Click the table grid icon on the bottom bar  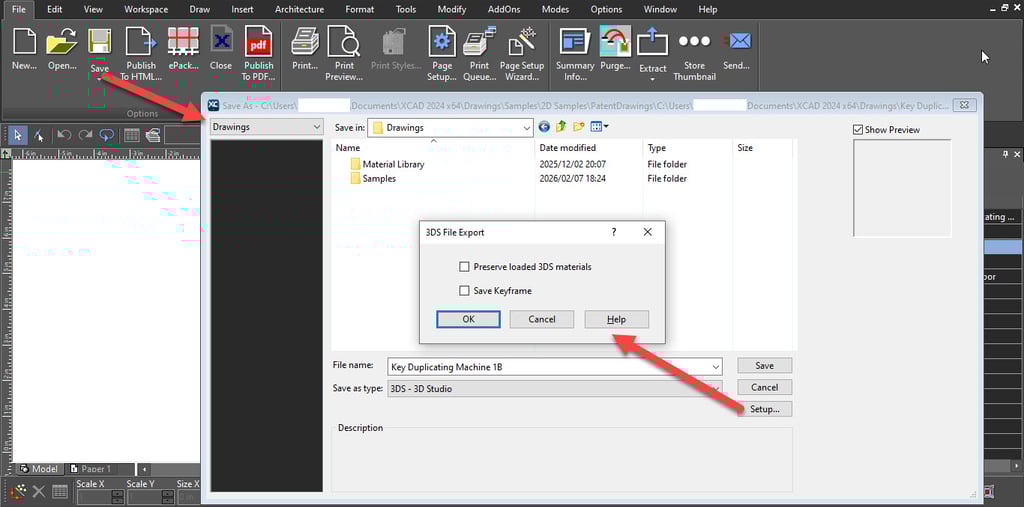pos(59,491)
